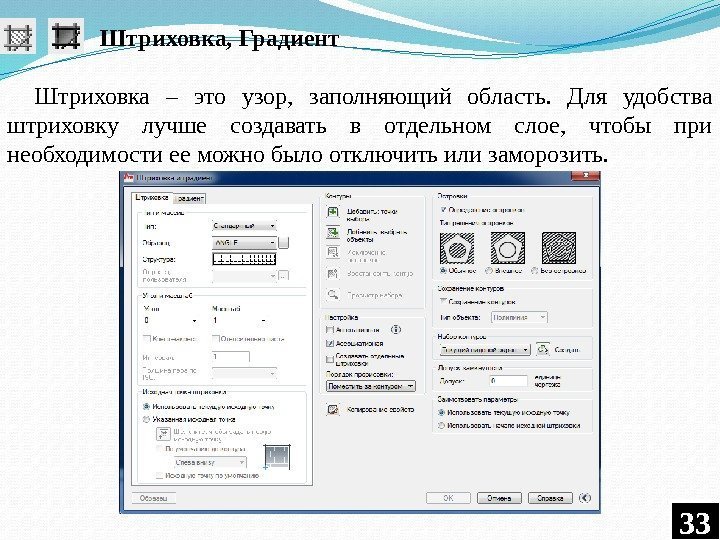Viewport: 720px width, 540px height.
Task: Toggle Create separate hatches checkbox
Action: (x=330, y=359)
